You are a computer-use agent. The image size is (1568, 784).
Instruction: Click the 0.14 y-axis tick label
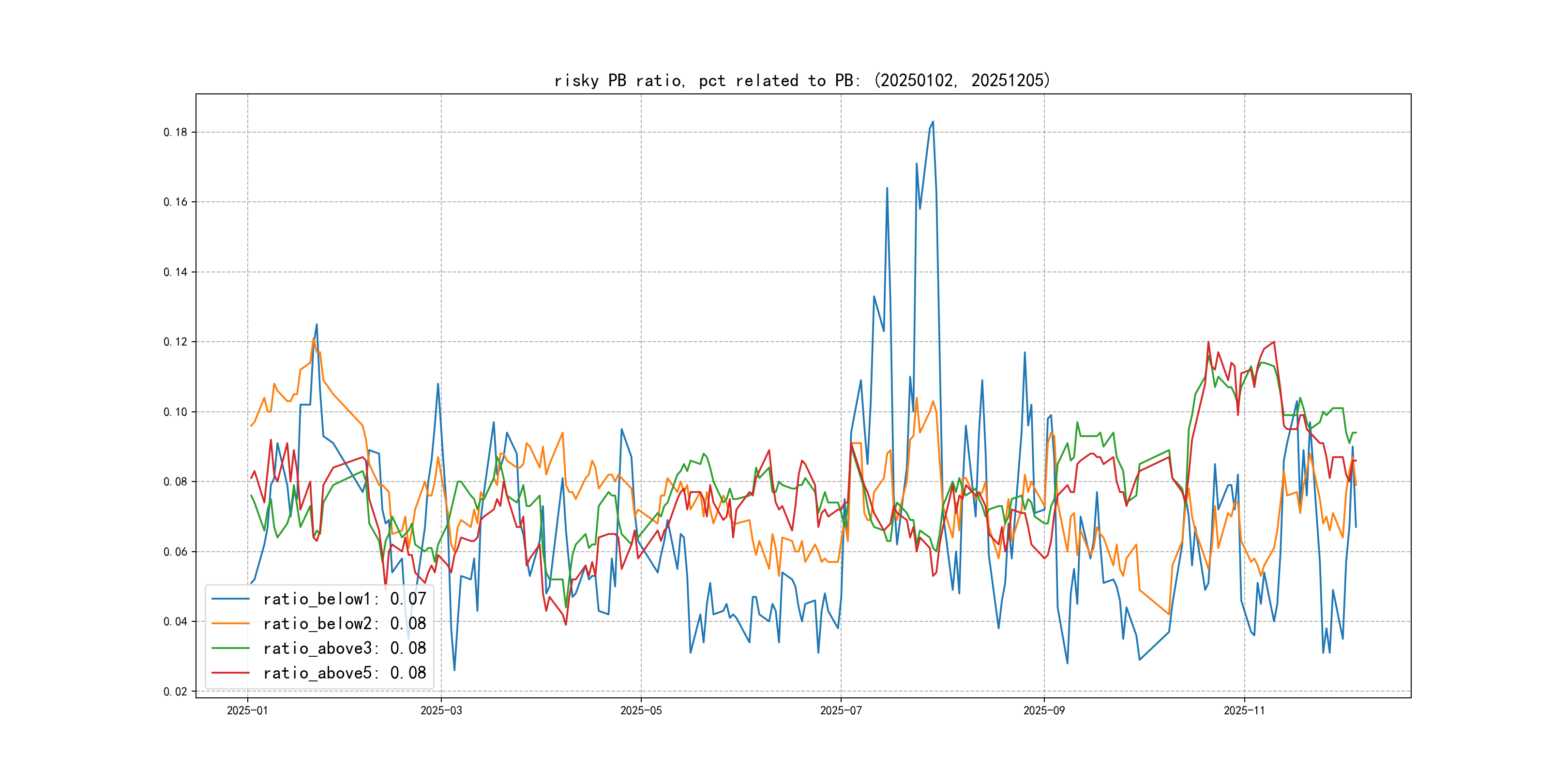coord(175,272)
